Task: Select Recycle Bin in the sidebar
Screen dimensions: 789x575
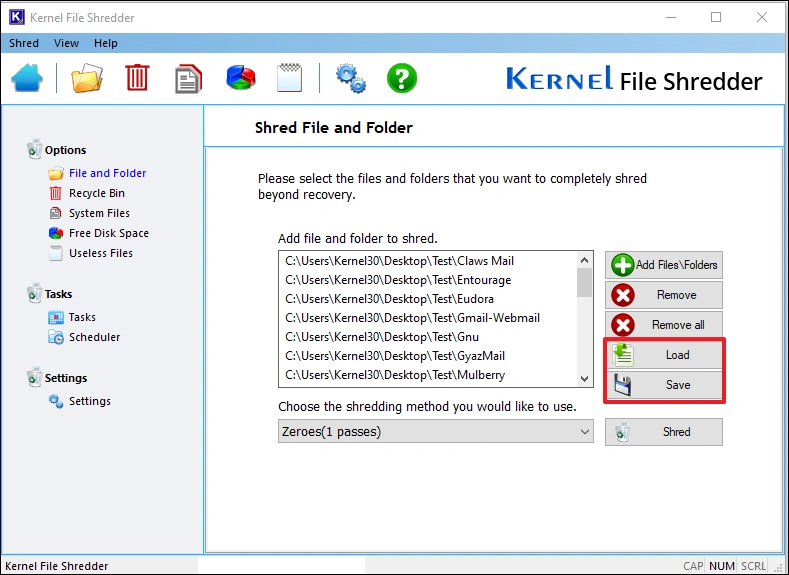Action: click(96, 193)
